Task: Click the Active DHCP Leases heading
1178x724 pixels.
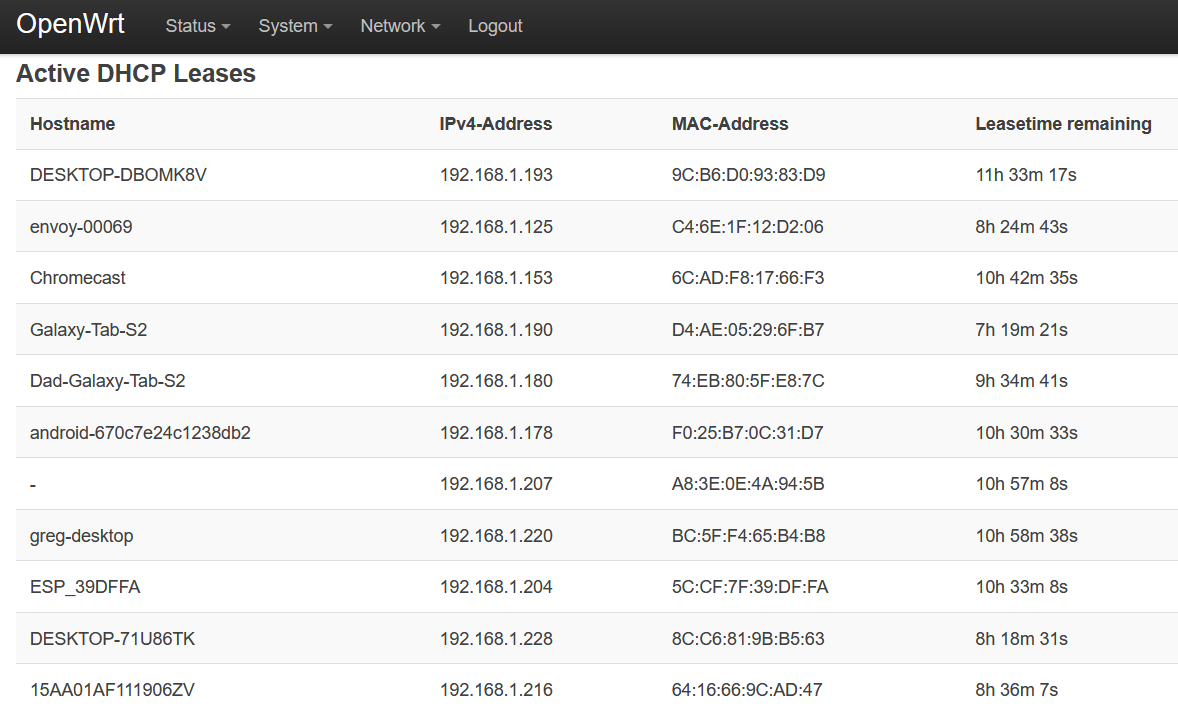Action: click(x=135, y=73)
